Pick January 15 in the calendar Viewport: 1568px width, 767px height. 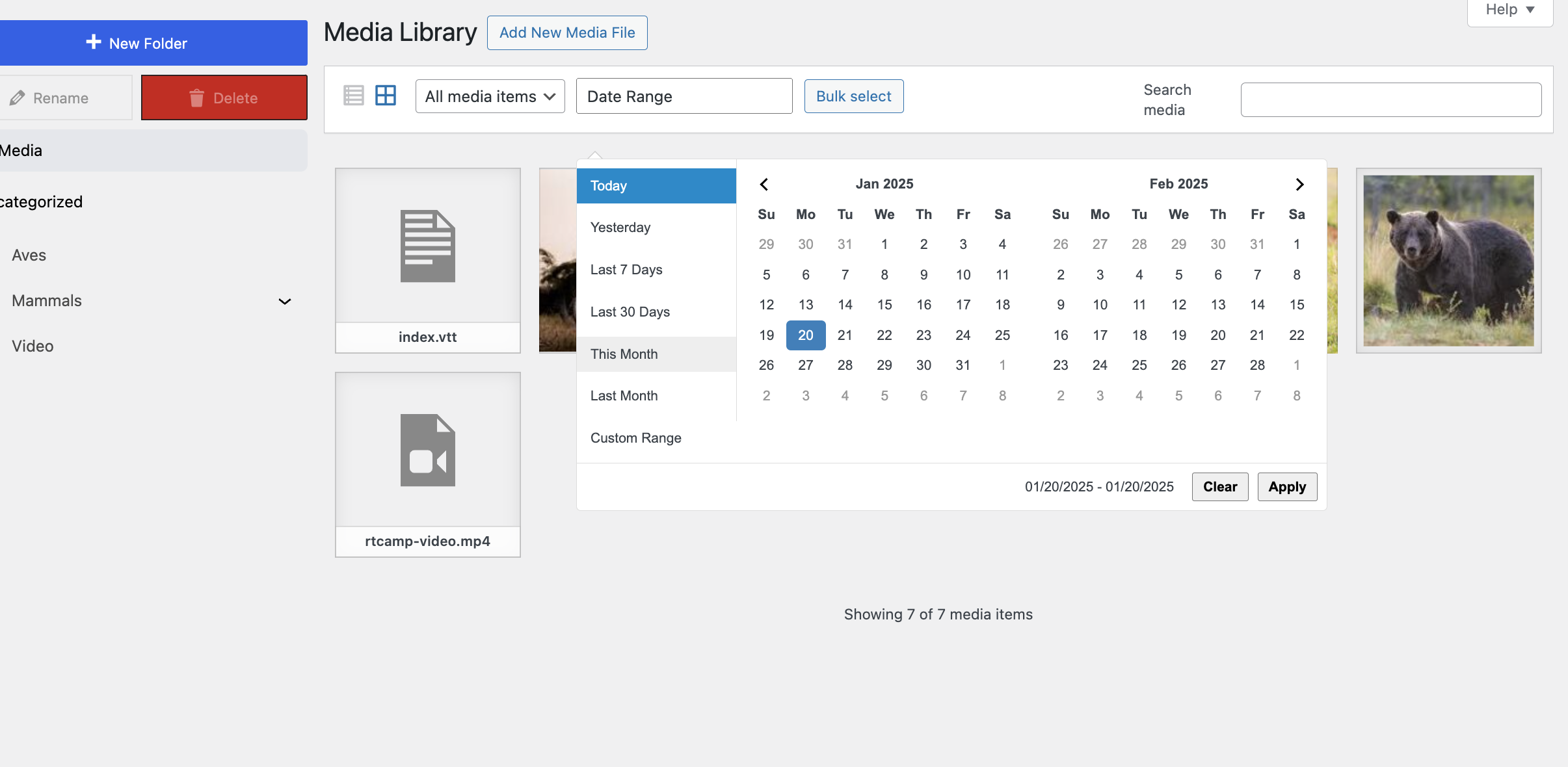pyautogui.click(x=884, y=305)
